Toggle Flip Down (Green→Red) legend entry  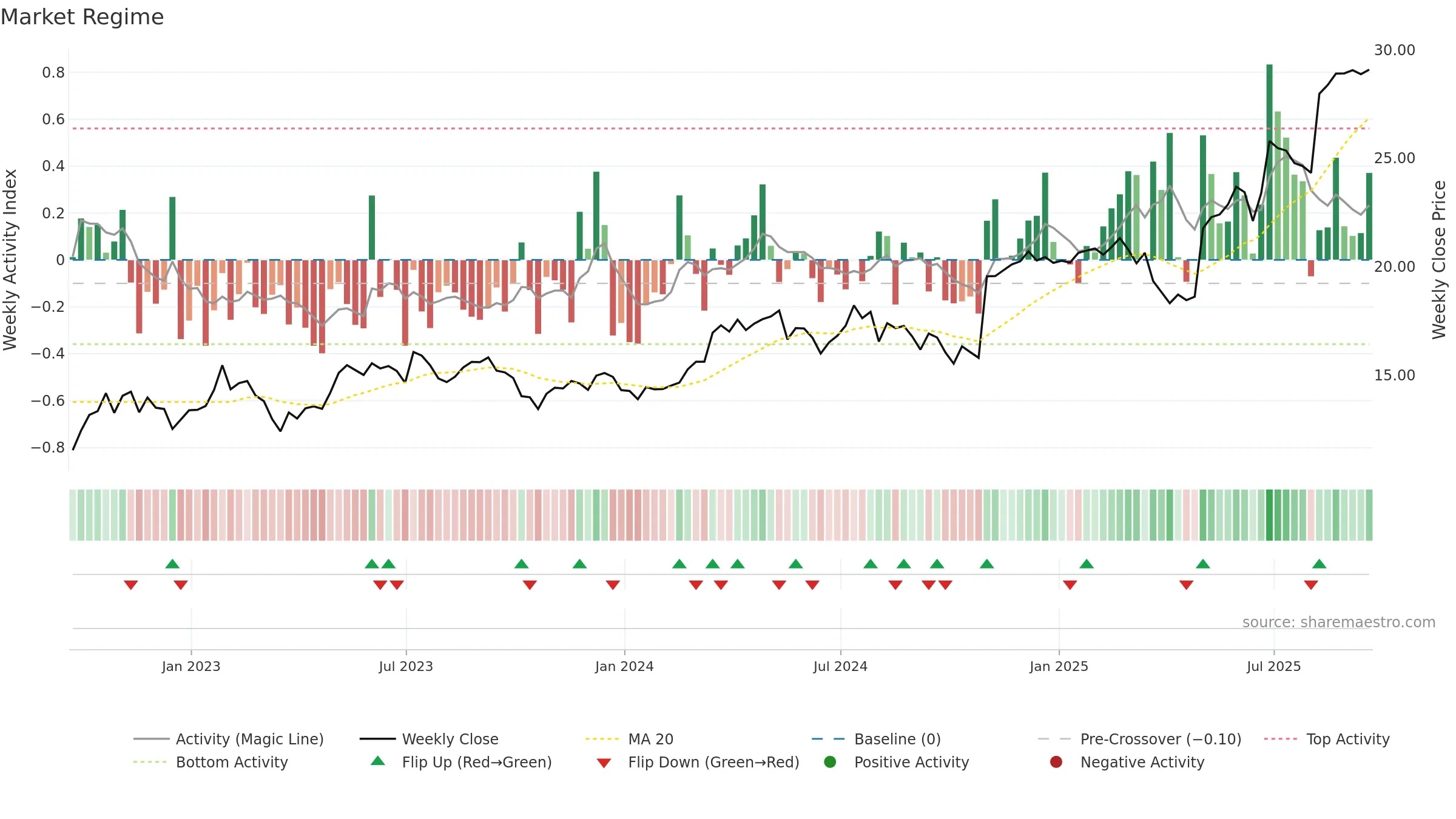pos(698,762)
